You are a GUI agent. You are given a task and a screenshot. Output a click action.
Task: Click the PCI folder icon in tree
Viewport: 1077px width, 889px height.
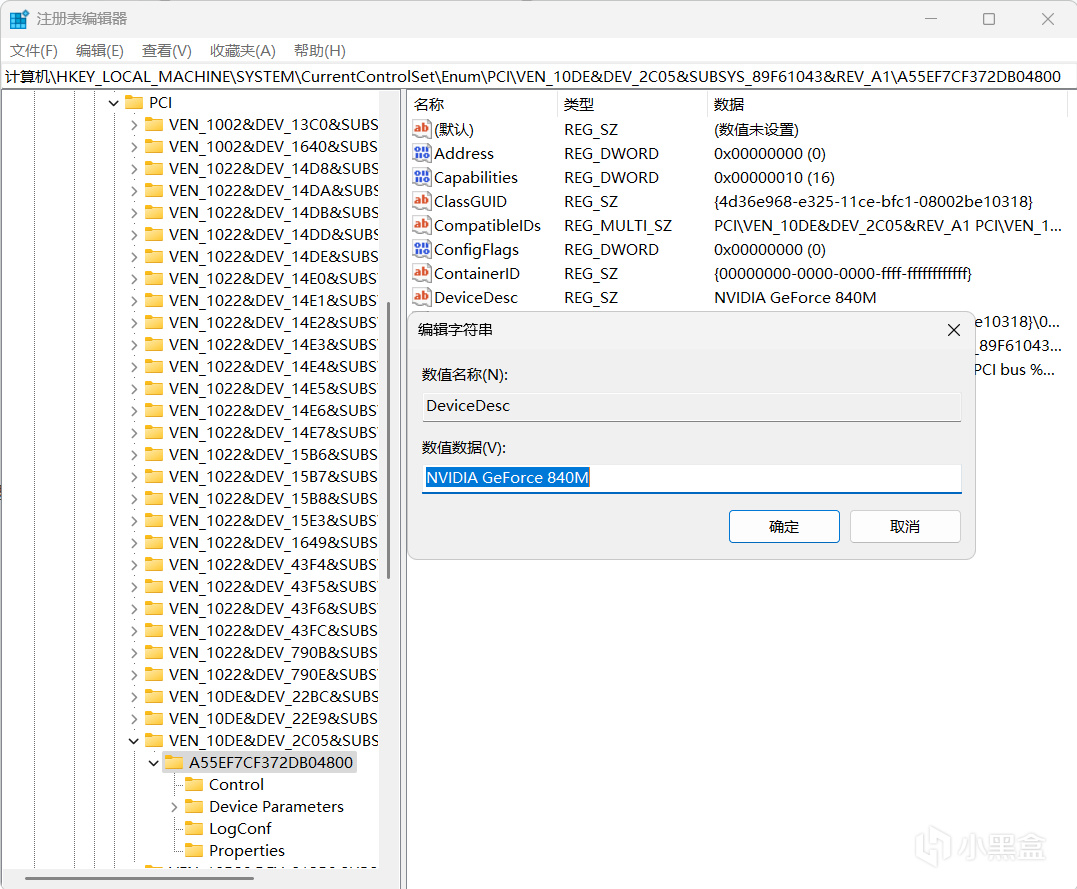pos(134,102)
